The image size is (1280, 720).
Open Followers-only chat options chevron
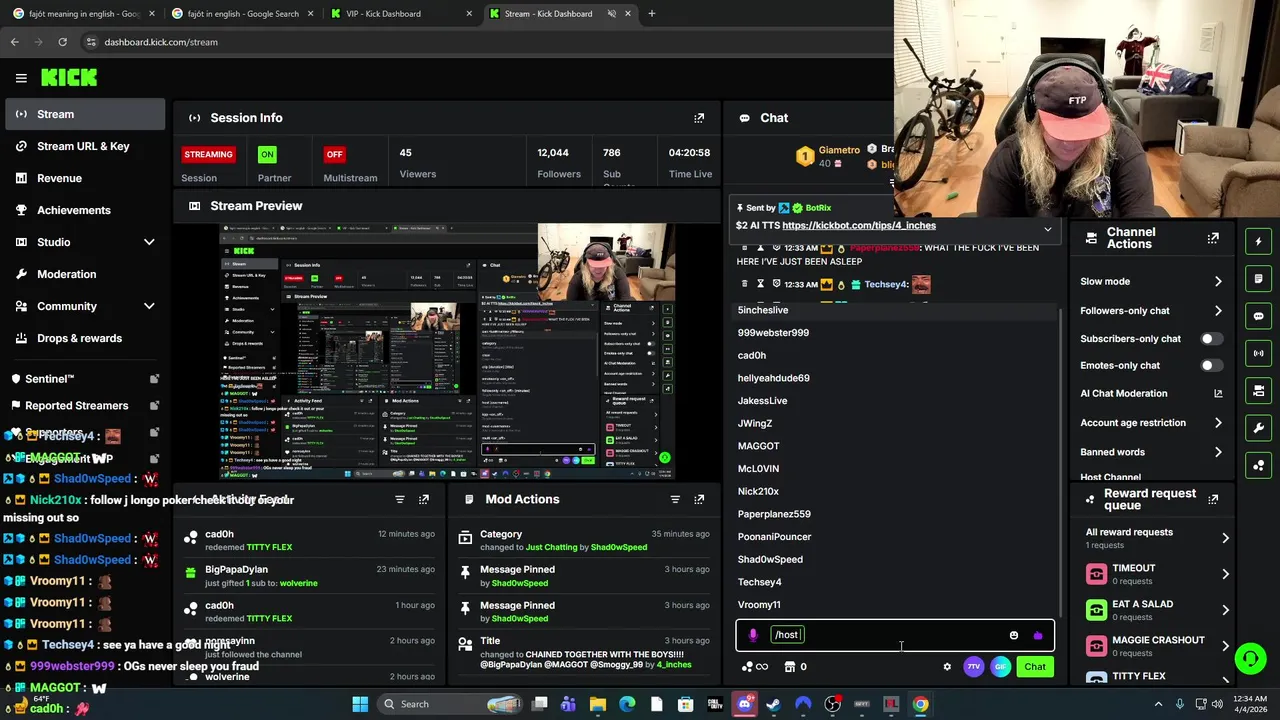[x=1218, y=311]
